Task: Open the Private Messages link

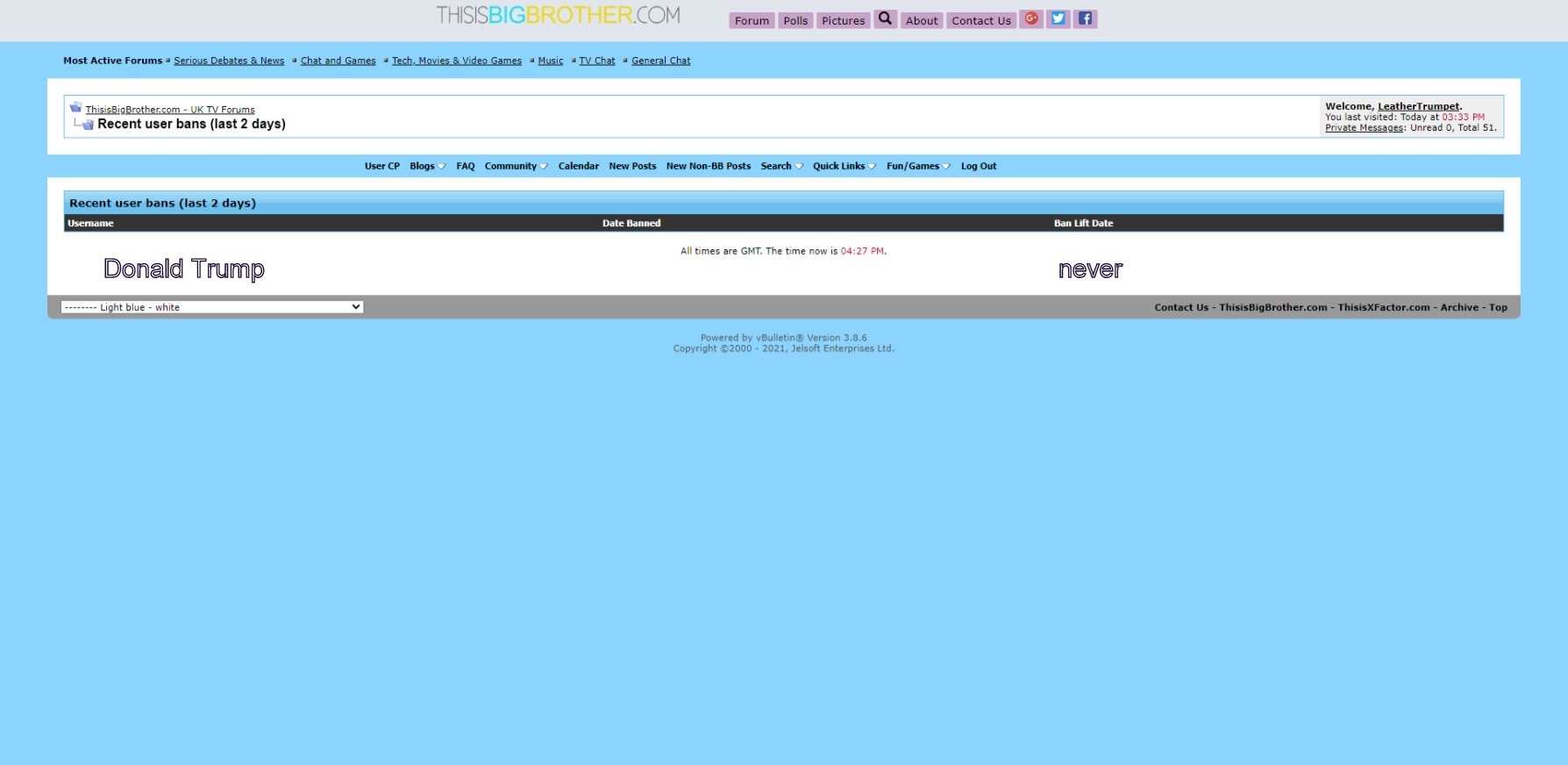Action: point(1364,128)
